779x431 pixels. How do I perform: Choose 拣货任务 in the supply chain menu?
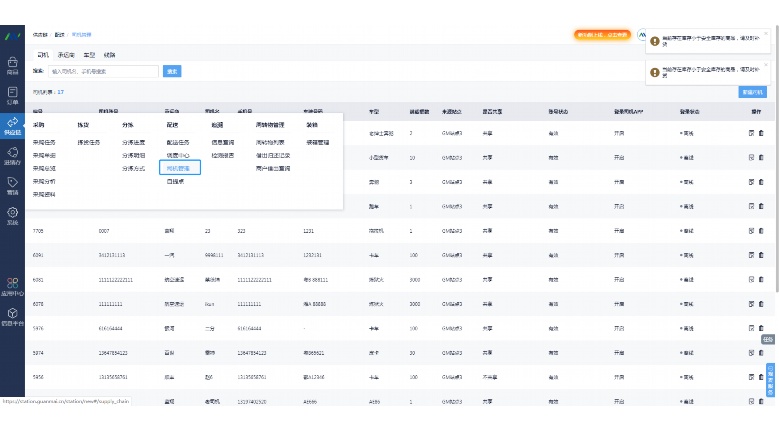click(x=88, y=143)
